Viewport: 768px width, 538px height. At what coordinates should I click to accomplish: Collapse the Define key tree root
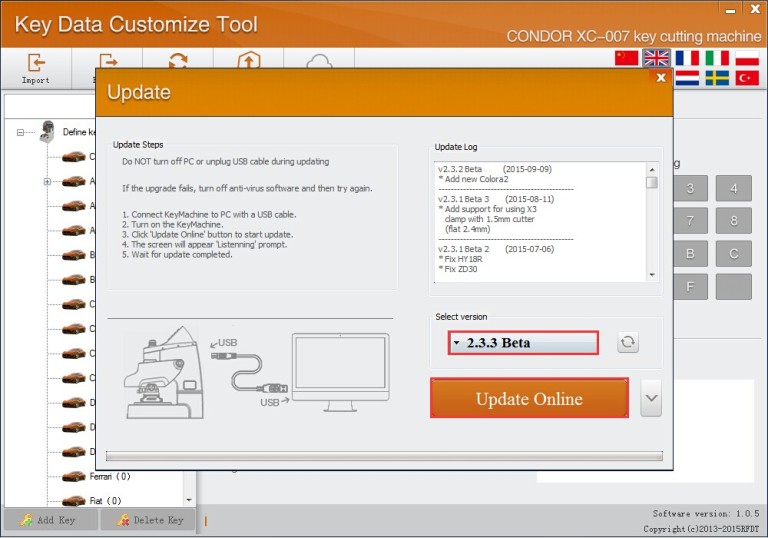[20, 132]
